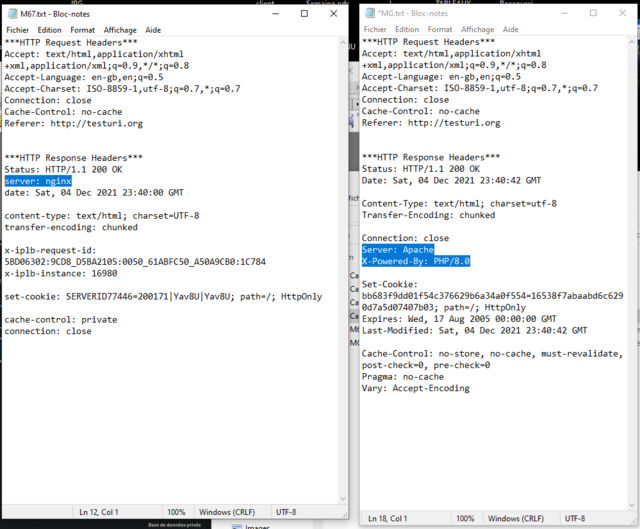The image size is (640, 529).
Task: Click 'Ln 12, Col 1' in M67.txt status bar
Action: tap(99, 512)
